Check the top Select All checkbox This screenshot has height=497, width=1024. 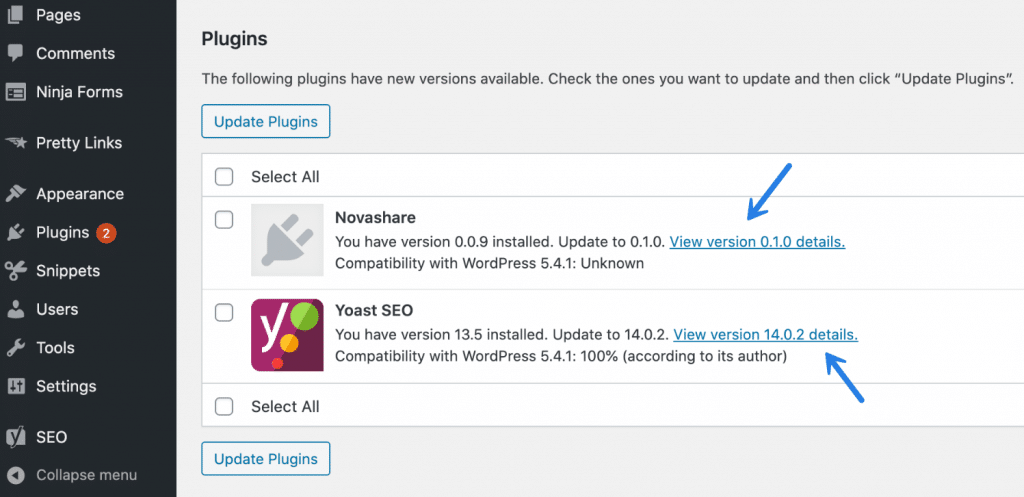(225, 177)
